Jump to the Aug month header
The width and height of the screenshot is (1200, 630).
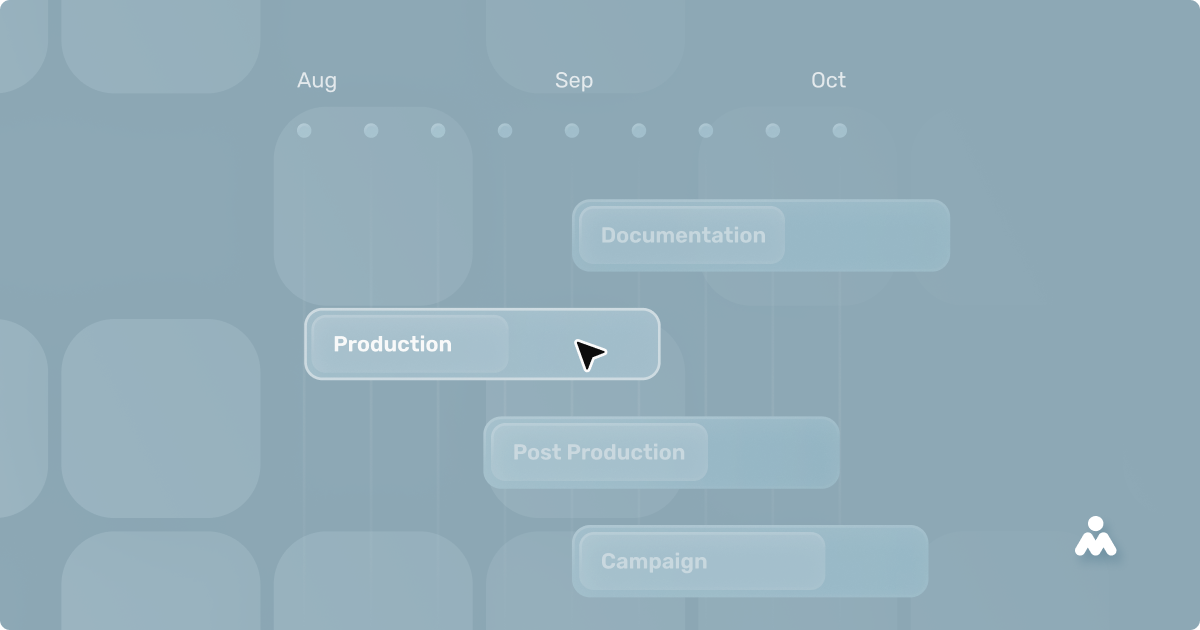point(317,81)
